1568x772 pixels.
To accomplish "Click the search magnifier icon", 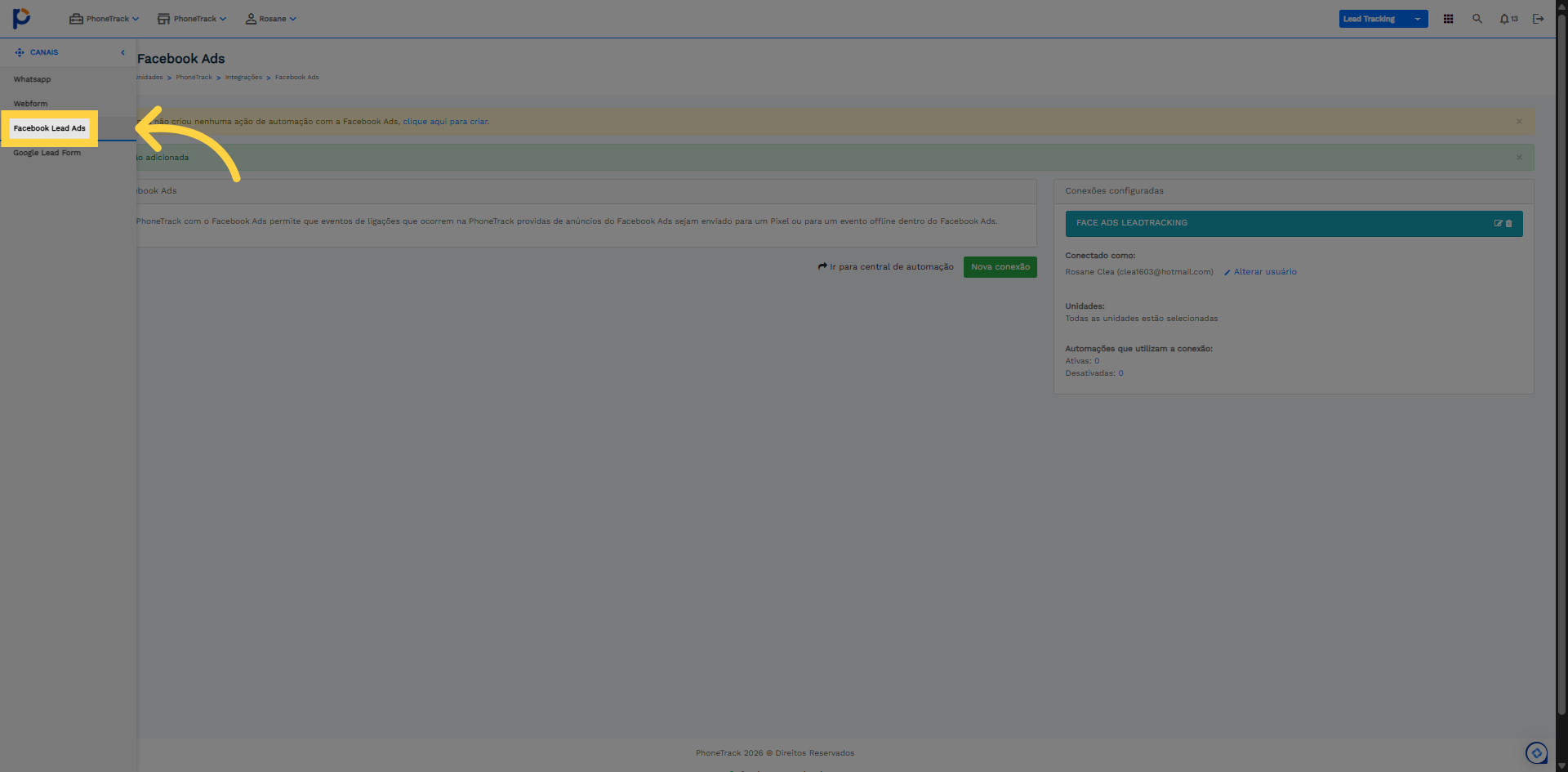I will [x=1477, y=19].
